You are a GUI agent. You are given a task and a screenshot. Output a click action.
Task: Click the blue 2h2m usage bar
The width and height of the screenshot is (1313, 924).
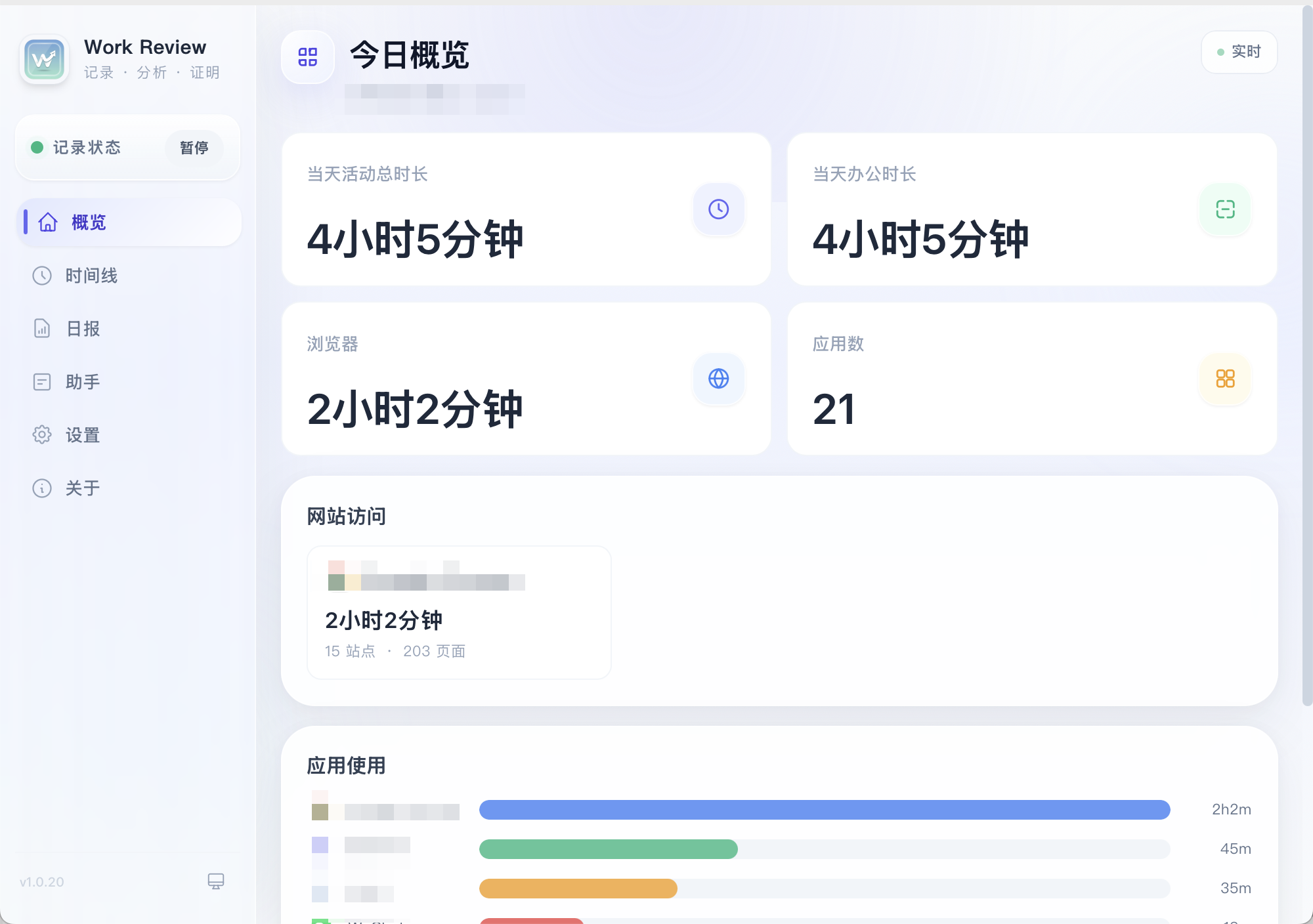click(824, 810)
